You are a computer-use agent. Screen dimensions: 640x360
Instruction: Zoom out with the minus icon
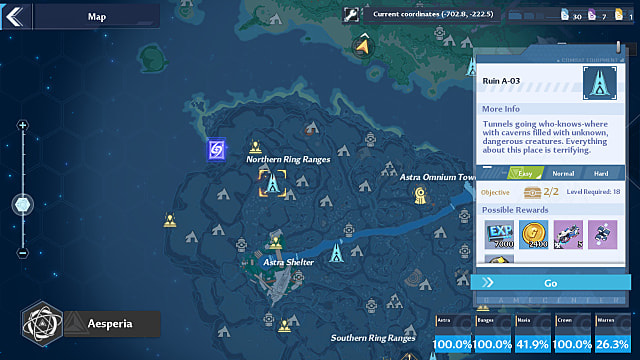[22, 253]
